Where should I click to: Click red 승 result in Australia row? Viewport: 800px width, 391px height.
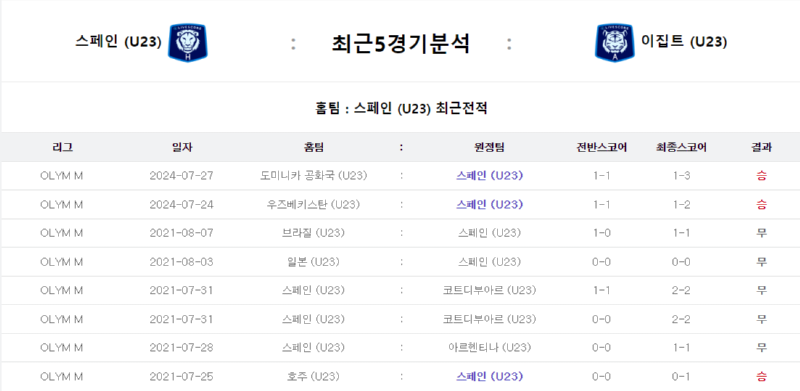pyautogui.click(x=761, y=377)
